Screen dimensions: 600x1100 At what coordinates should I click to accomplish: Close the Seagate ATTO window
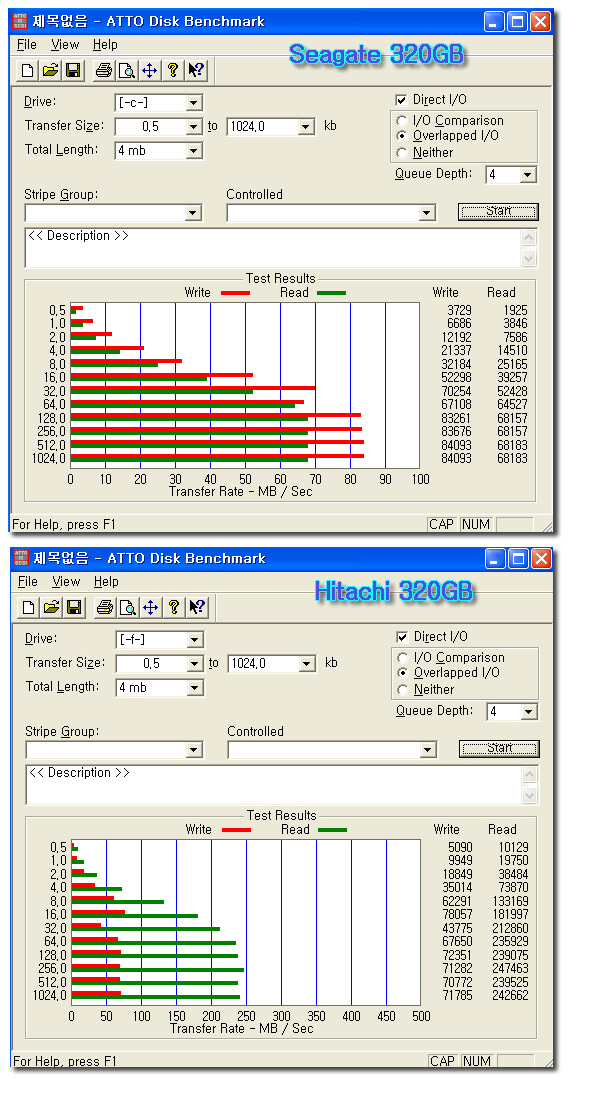(540, 22)
